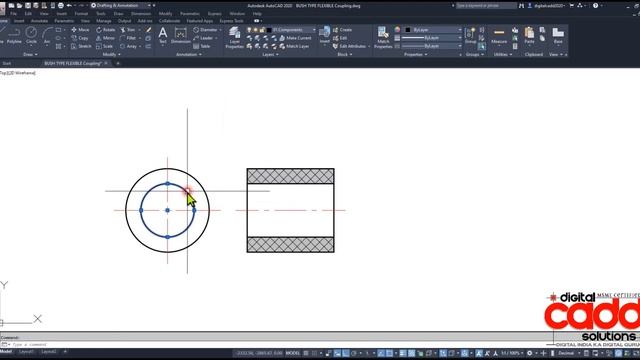This screenshot has height=360, width=640.
Task: Click the search keyword field
Action: 486,6
